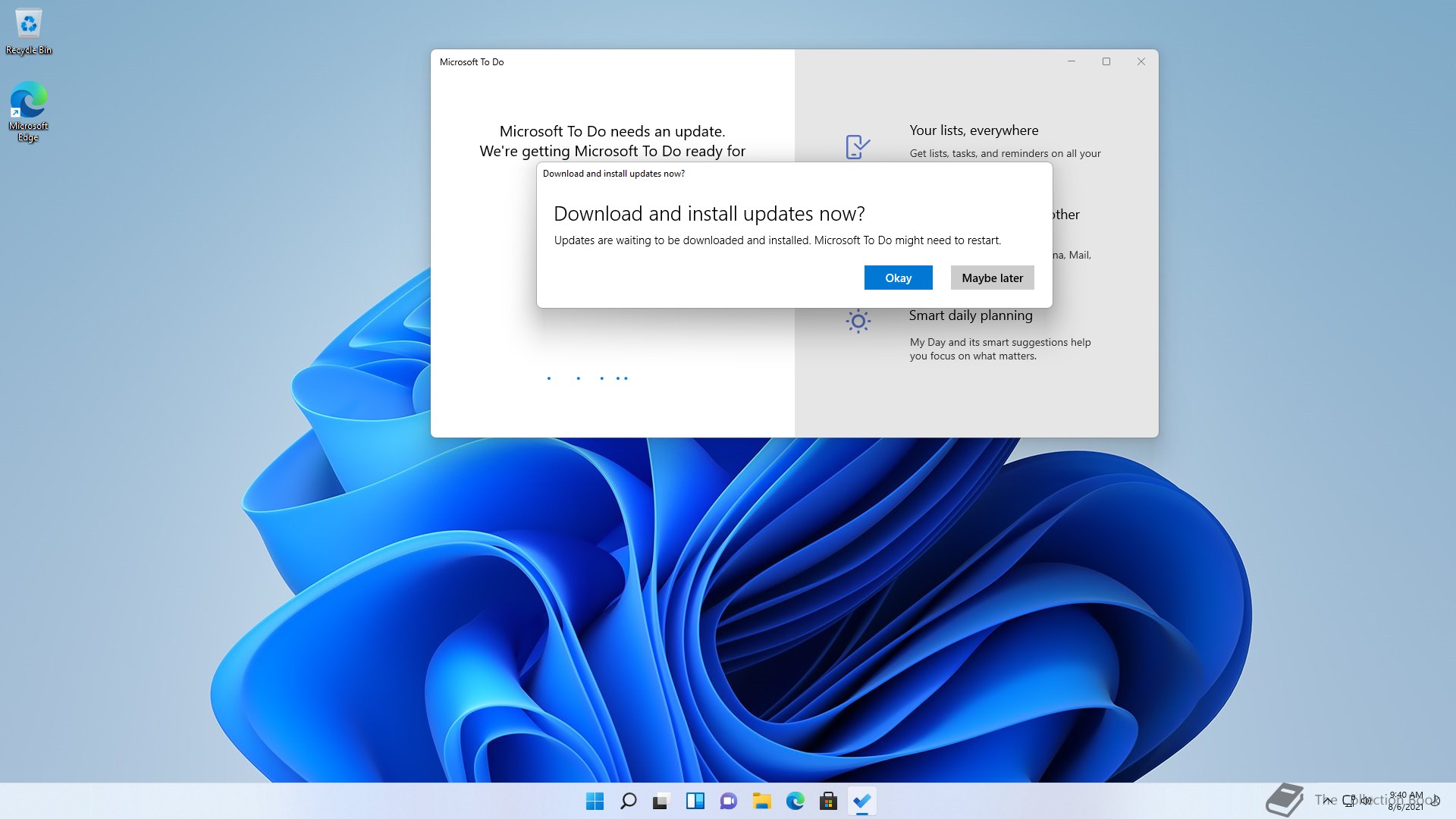Choose Maybe later in update dialog
Viewport: 1456px width, 819px height.
pos(992,278)
